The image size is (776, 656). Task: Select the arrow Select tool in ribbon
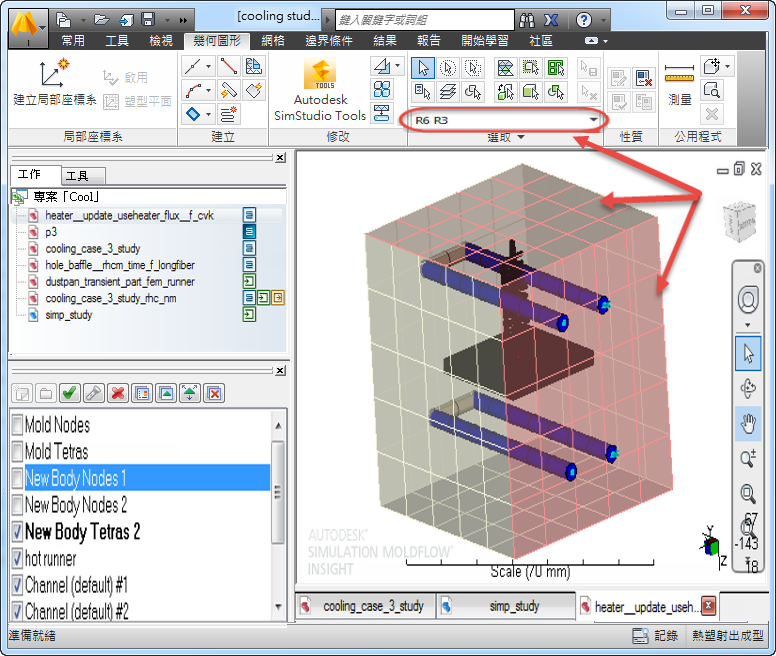pyautogui.click(x=423, y=68)
